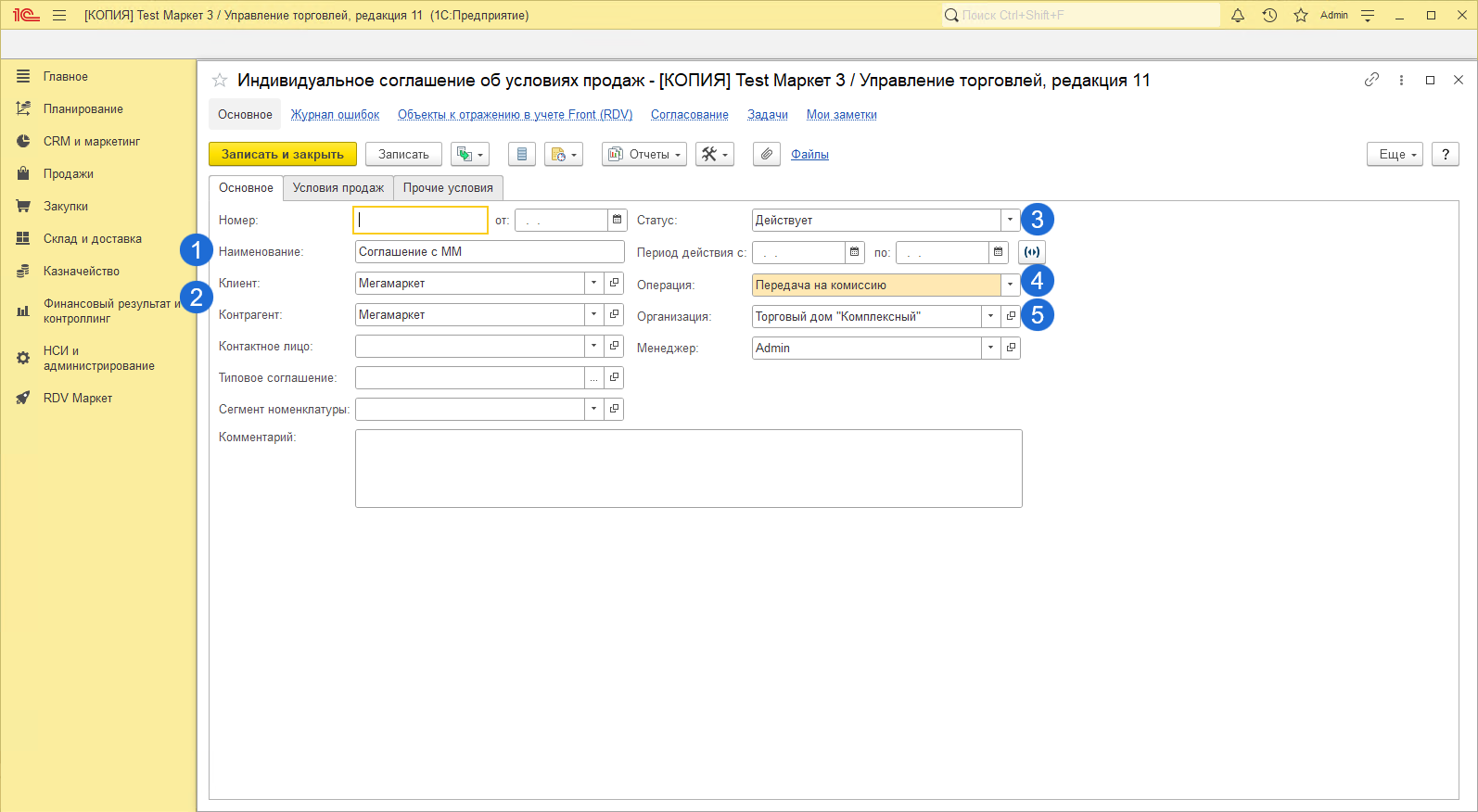The width and height of the screenshot is (1478, 812).
Task: Expand the Сегмент номенклатуры dropdown
Action: point(593,409)
